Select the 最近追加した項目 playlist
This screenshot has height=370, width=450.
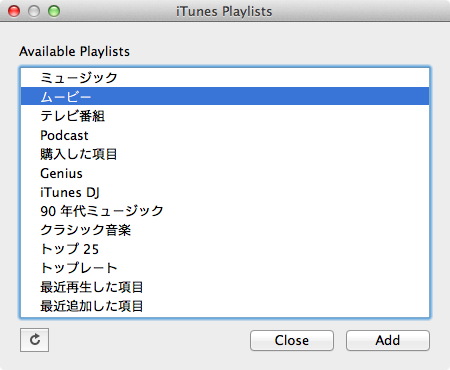pos(225,306)
